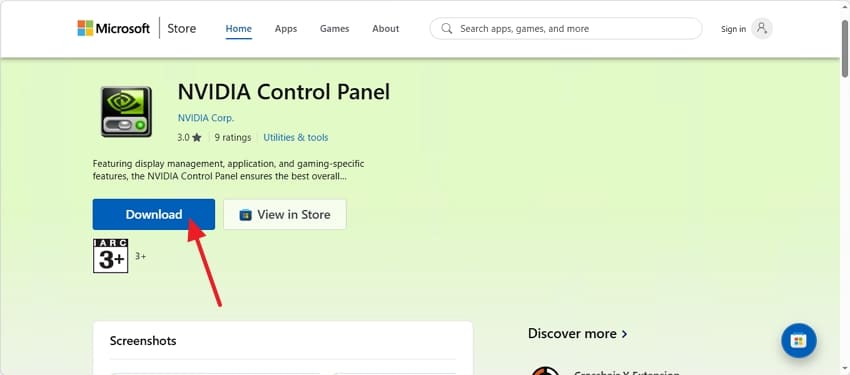Click the magnifier search icon
The height and width of the screenshot is (375, 850).
pos(447,29)
